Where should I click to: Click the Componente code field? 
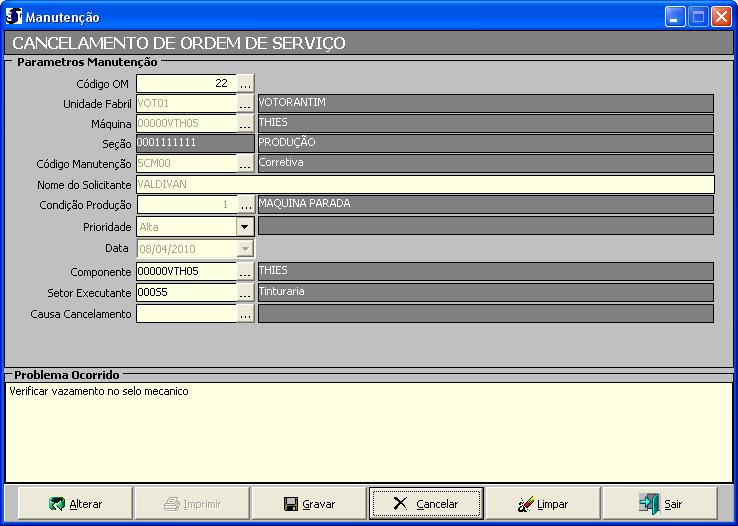coord(186,272)
